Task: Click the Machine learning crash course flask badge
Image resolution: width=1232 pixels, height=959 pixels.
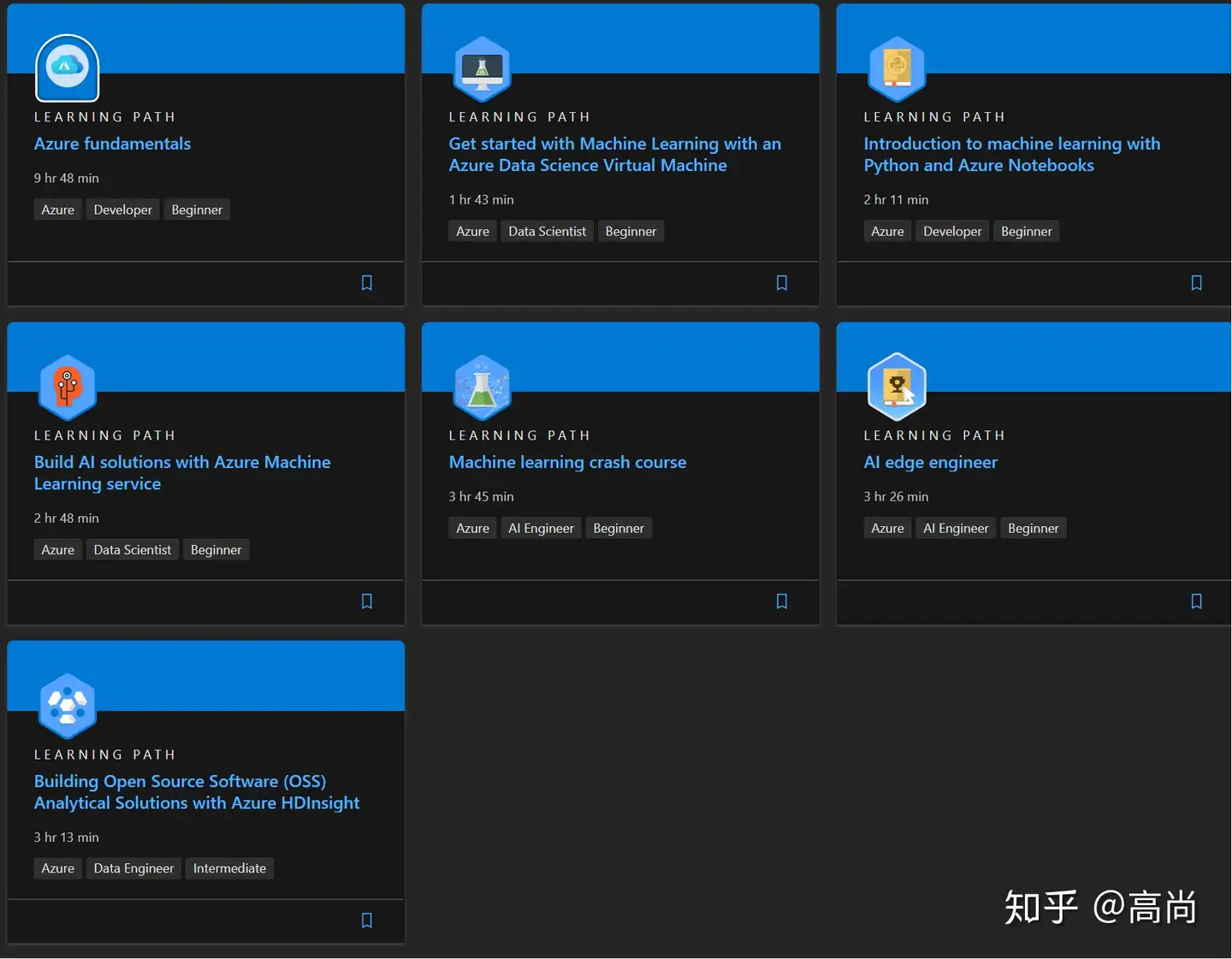Action: [482, 388]
